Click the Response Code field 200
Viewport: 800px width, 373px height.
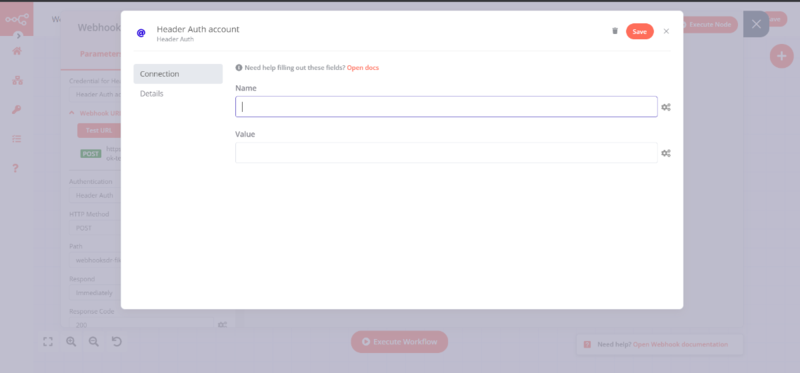coord(141,325)
